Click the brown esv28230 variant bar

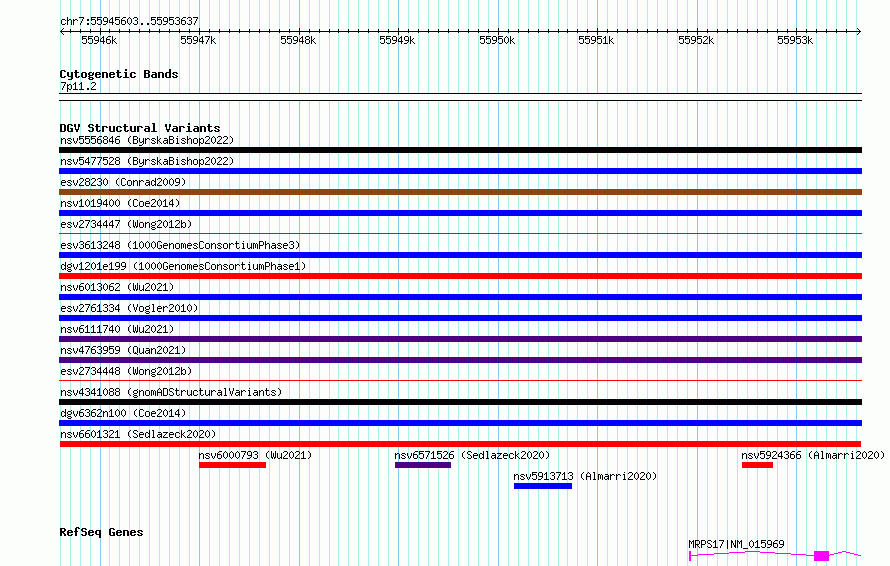click(460, 192)
